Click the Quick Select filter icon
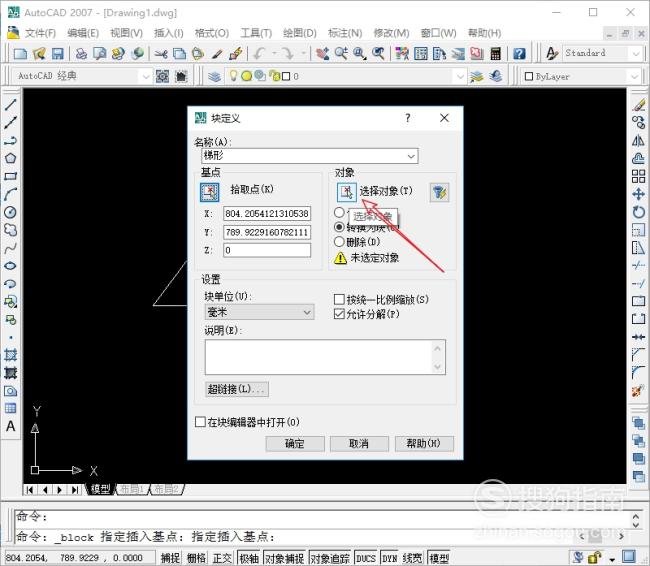The height and width of the screenshot is (566, 650). click(439, 192)
